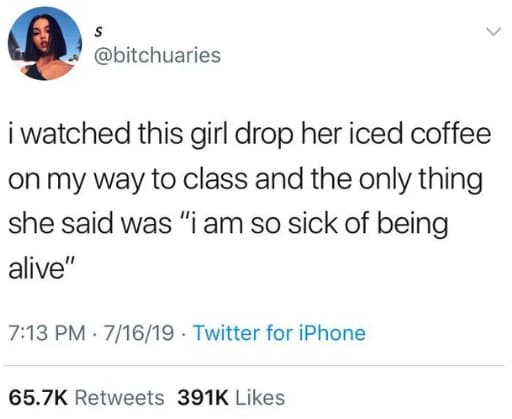Open the @bitchuaries profile handle
The height and width of the screenshot is (419, 512).
[158, 55]
